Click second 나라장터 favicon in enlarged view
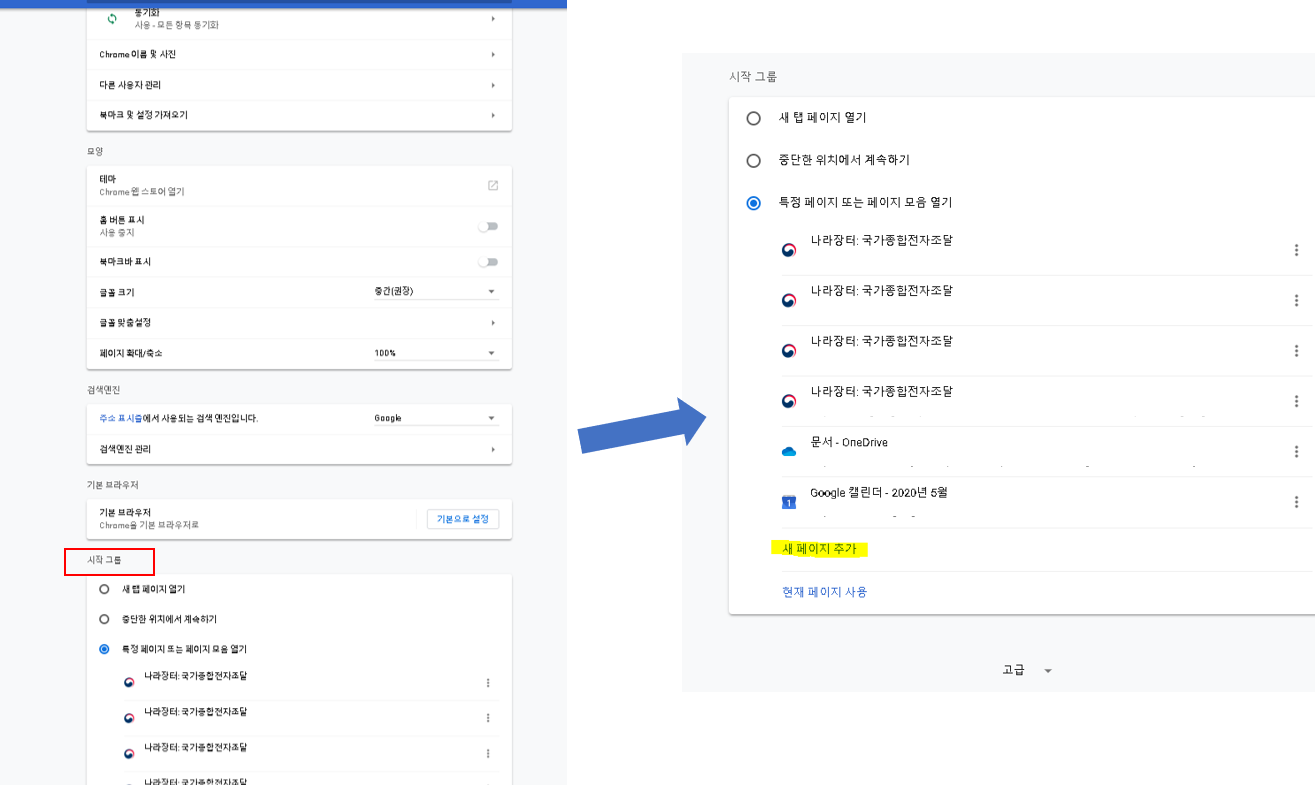 789,300
